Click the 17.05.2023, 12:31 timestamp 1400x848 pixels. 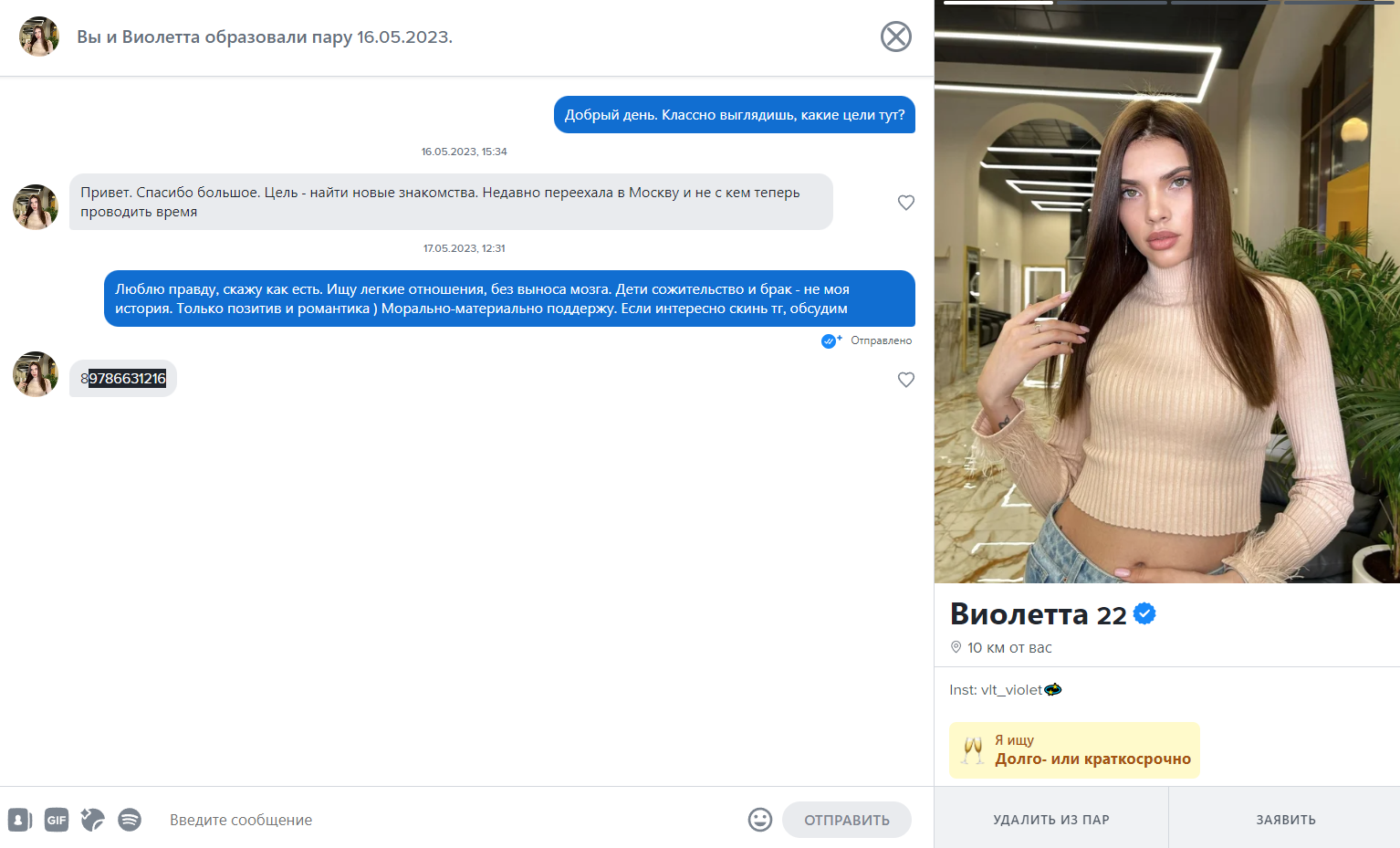464,248
